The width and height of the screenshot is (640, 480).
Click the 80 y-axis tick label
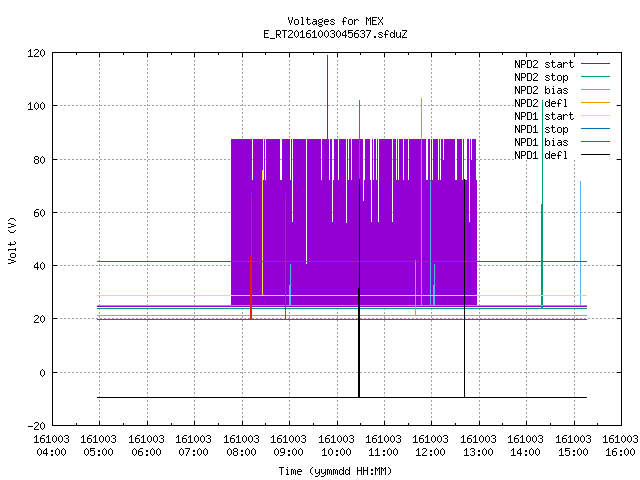(x=40, y=160)
